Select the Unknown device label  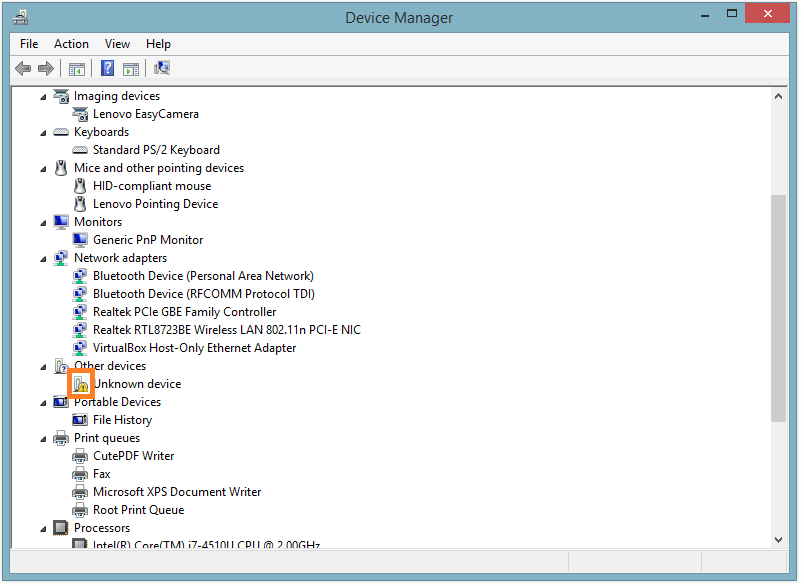(x=137, y=385)
